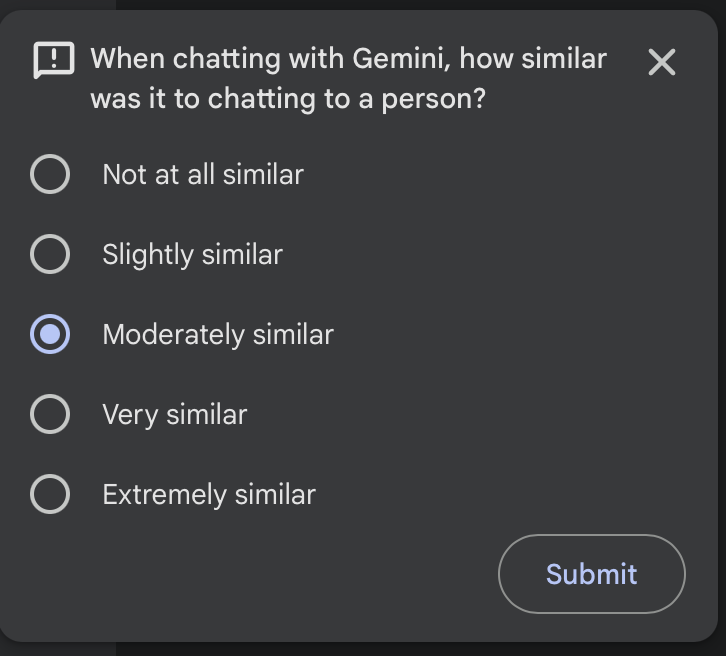
Task: Select the "Not at all similar" radio button
Action: [x=50, y=174]
